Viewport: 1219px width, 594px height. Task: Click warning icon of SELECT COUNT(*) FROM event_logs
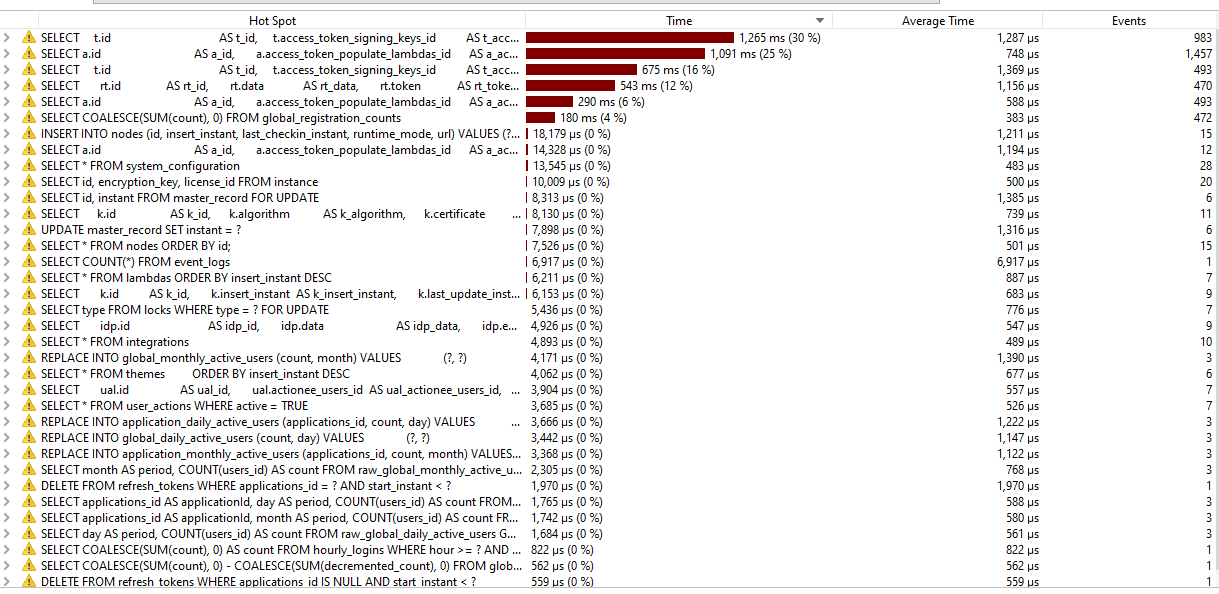29,262
